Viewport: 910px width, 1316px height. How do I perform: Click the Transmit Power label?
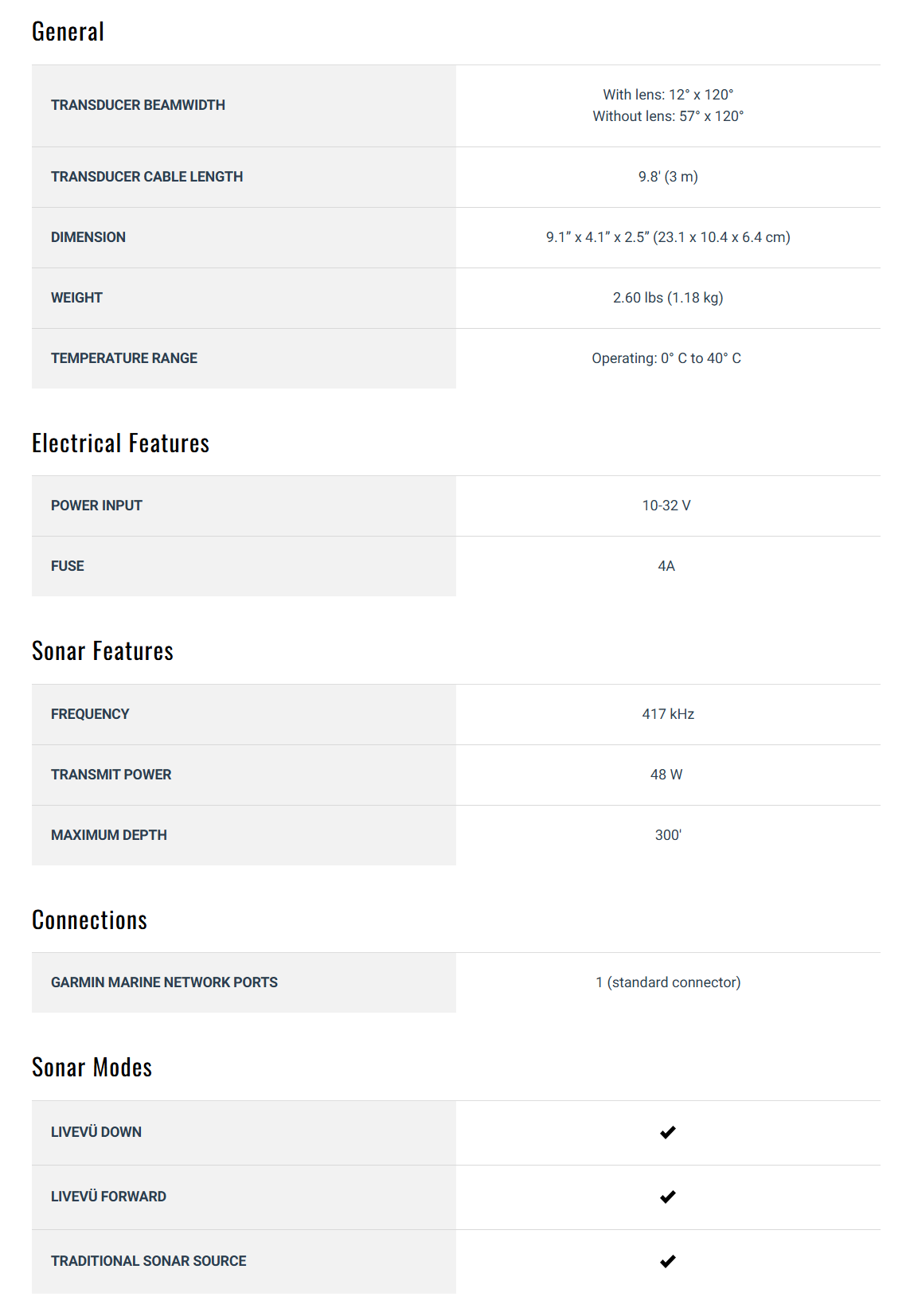[x=111, y=775]
